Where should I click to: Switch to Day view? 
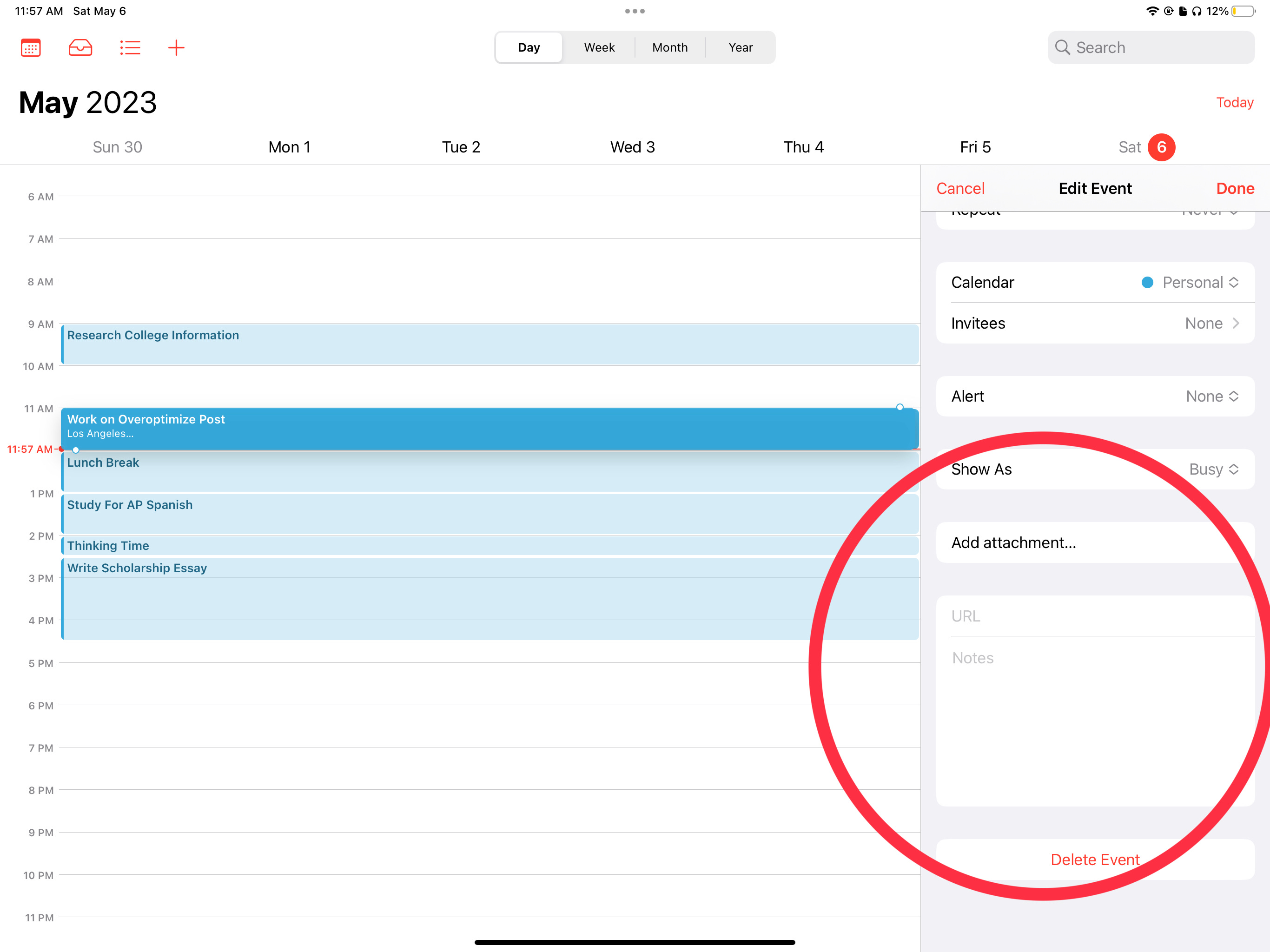tap(529, 48)
